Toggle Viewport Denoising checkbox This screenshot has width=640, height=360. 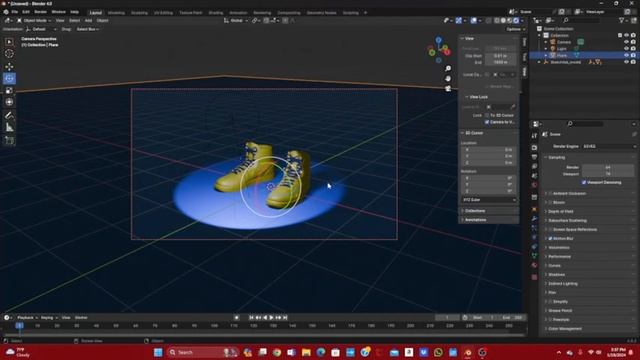click(584, 182)
